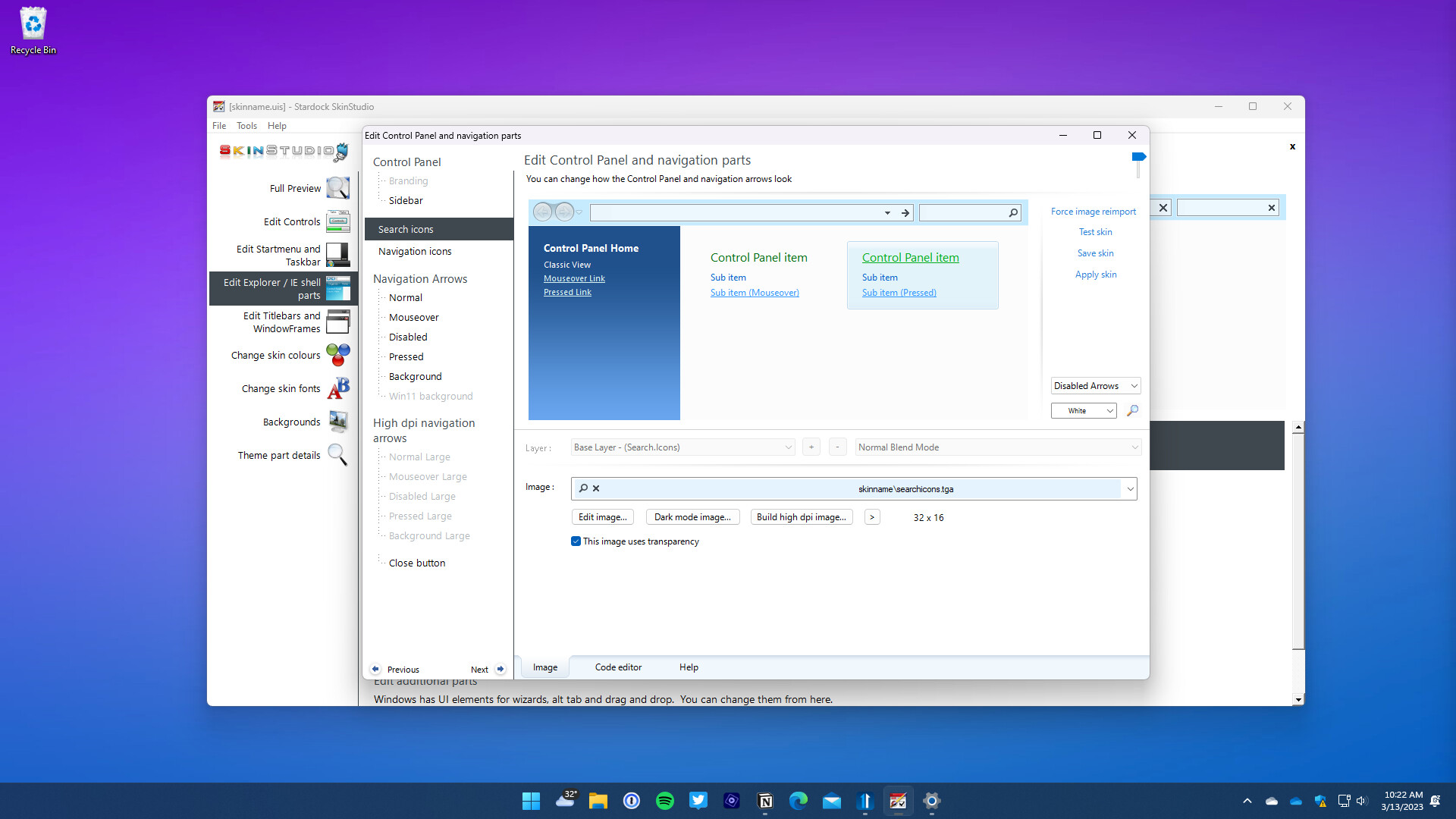Click the Edit image button
Screen dimensions: 1456x819
pos(602,516)
